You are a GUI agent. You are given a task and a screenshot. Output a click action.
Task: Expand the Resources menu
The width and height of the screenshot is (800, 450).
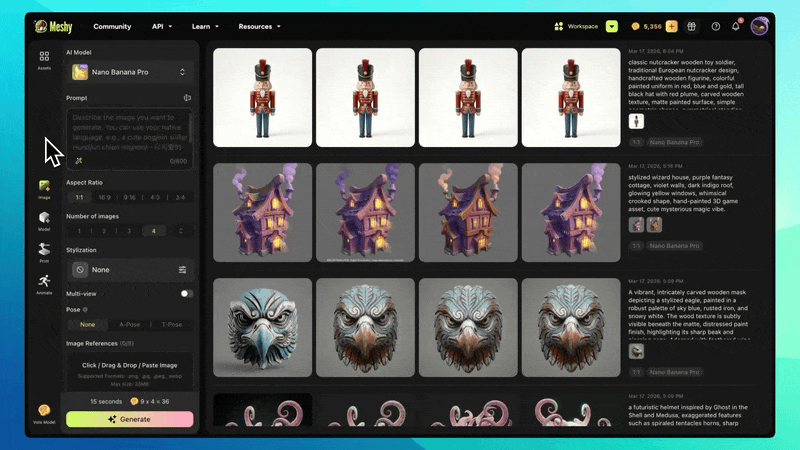click(259, 27)
